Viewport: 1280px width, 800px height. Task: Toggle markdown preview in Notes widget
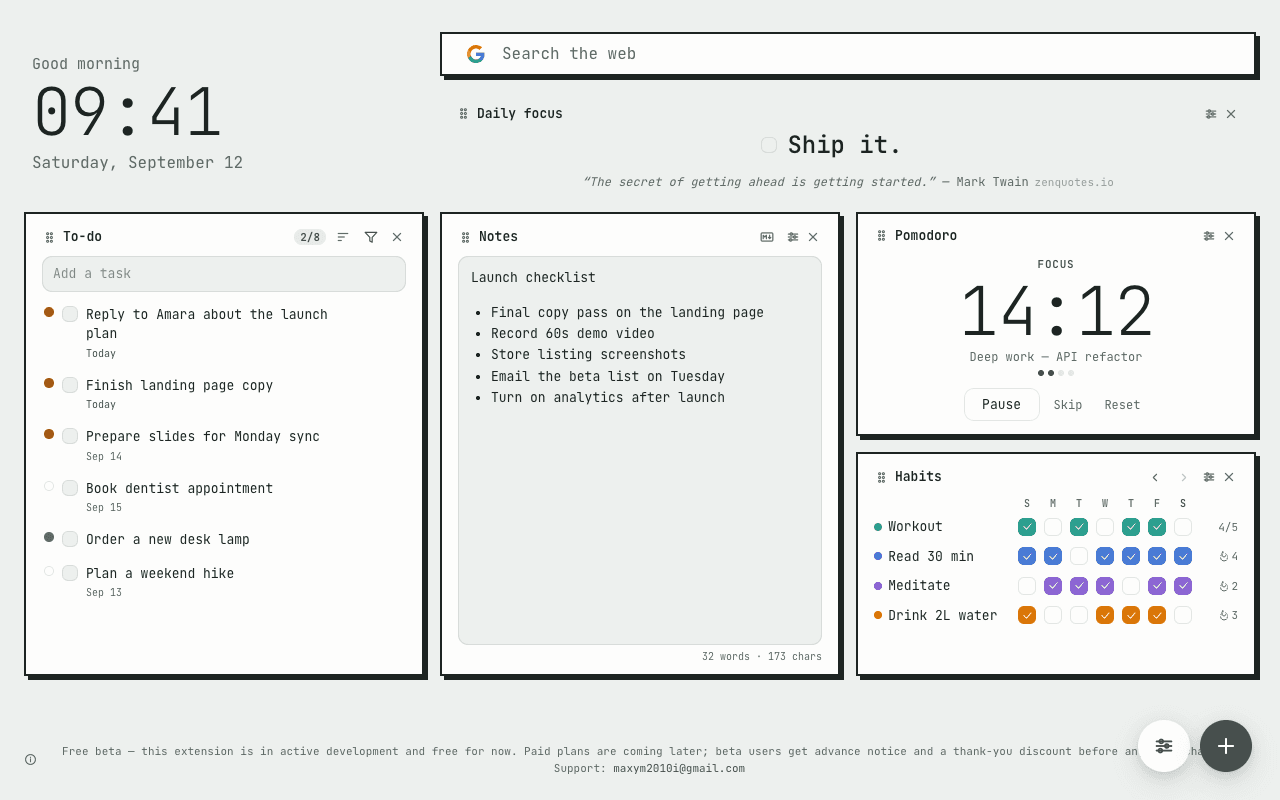(x=767, y=237)
